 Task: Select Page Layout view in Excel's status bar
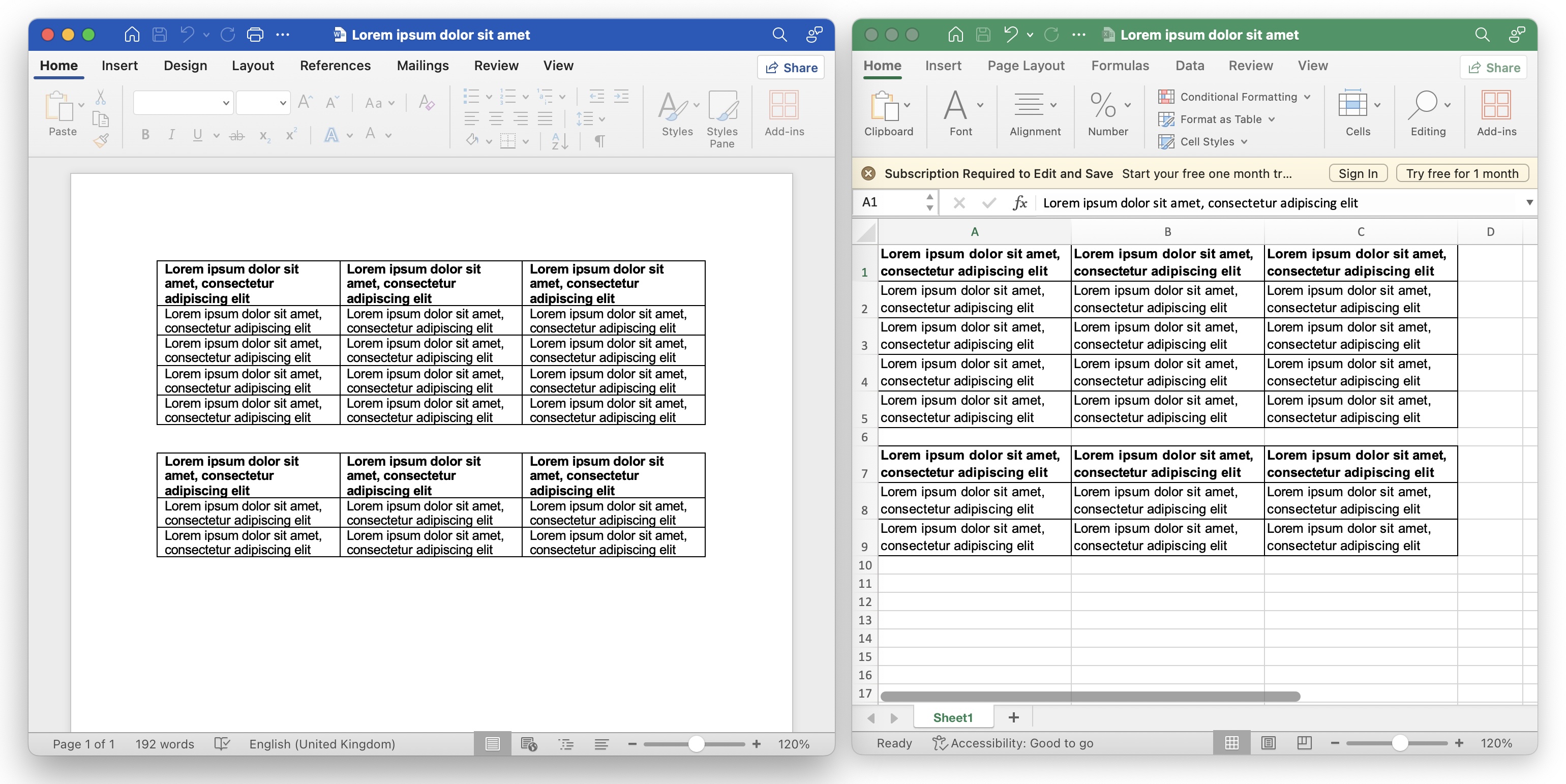tap(1268, 743)
